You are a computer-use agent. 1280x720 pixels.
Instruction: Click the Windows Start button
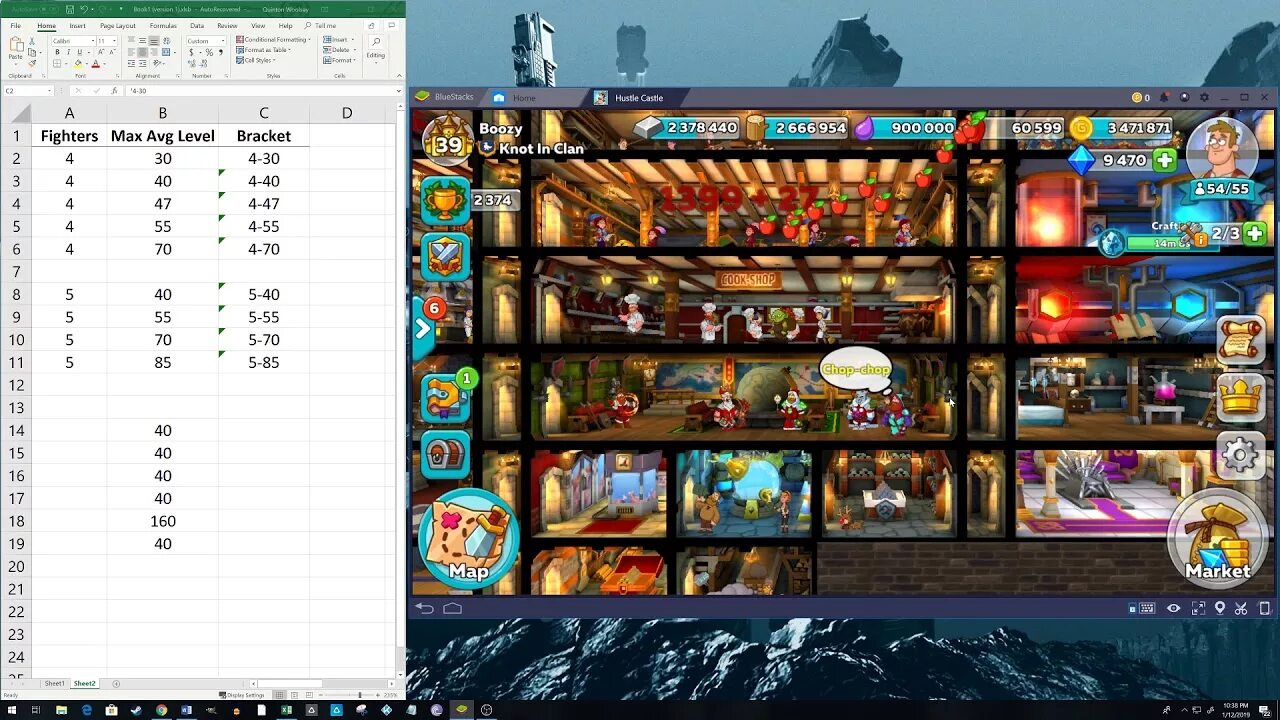tap(12, 710)
